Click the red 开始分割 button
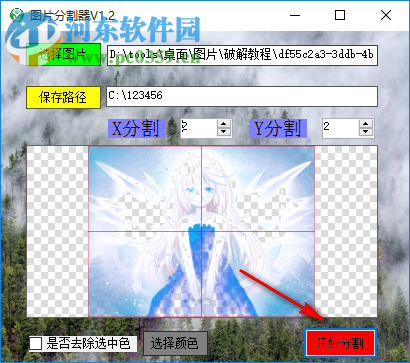The width and height of the screenshot is (410, 363). point(340,343)
